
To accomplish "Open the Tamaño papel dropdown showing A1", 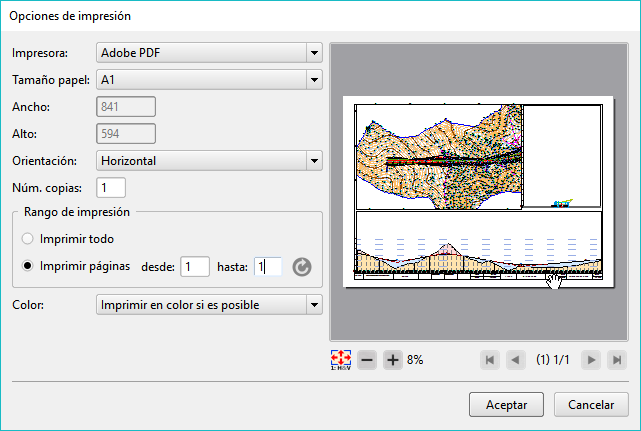I will [209, 80].
